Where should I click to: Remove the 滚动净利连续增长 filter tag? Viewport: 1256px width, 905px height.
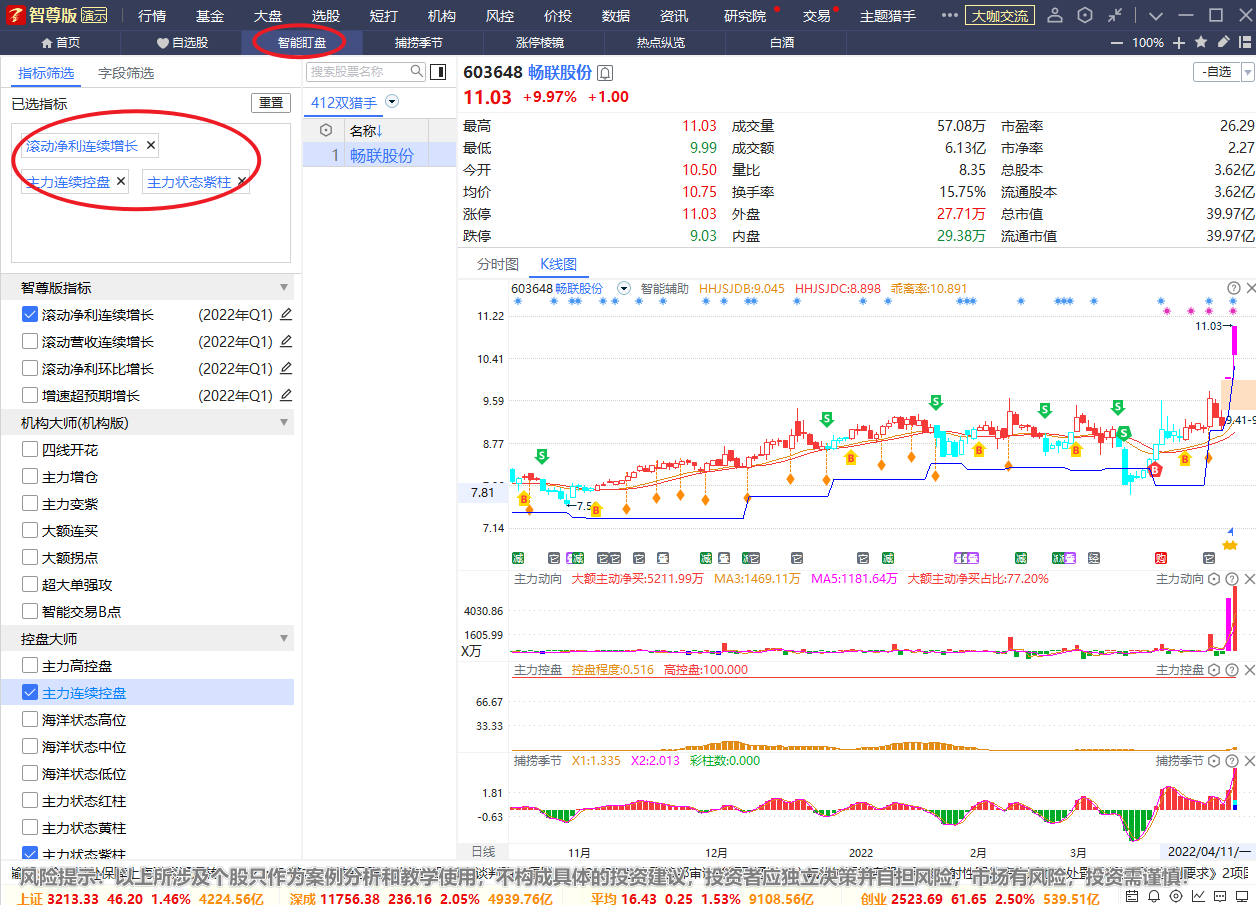[x=151, y=145]
